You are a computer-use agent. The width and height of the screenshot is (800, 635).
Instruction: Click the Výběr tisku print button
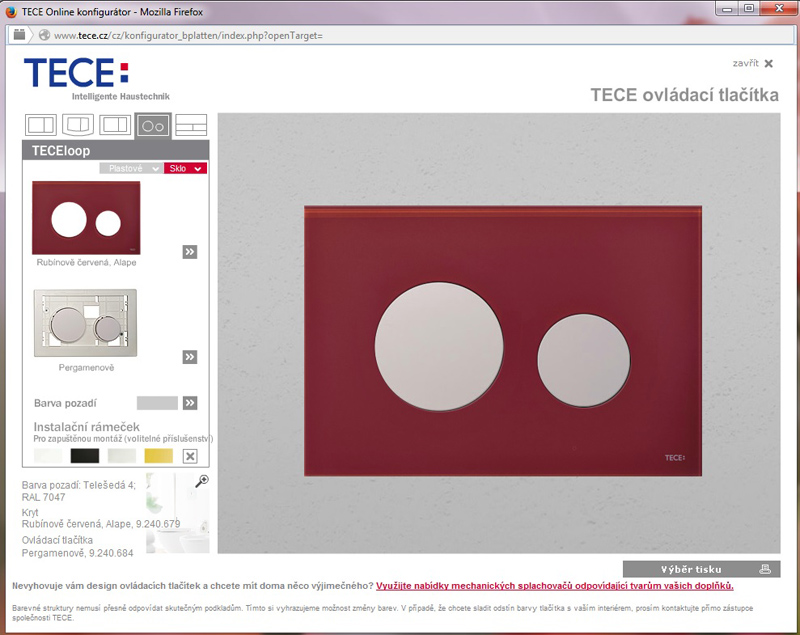point(702,569)
